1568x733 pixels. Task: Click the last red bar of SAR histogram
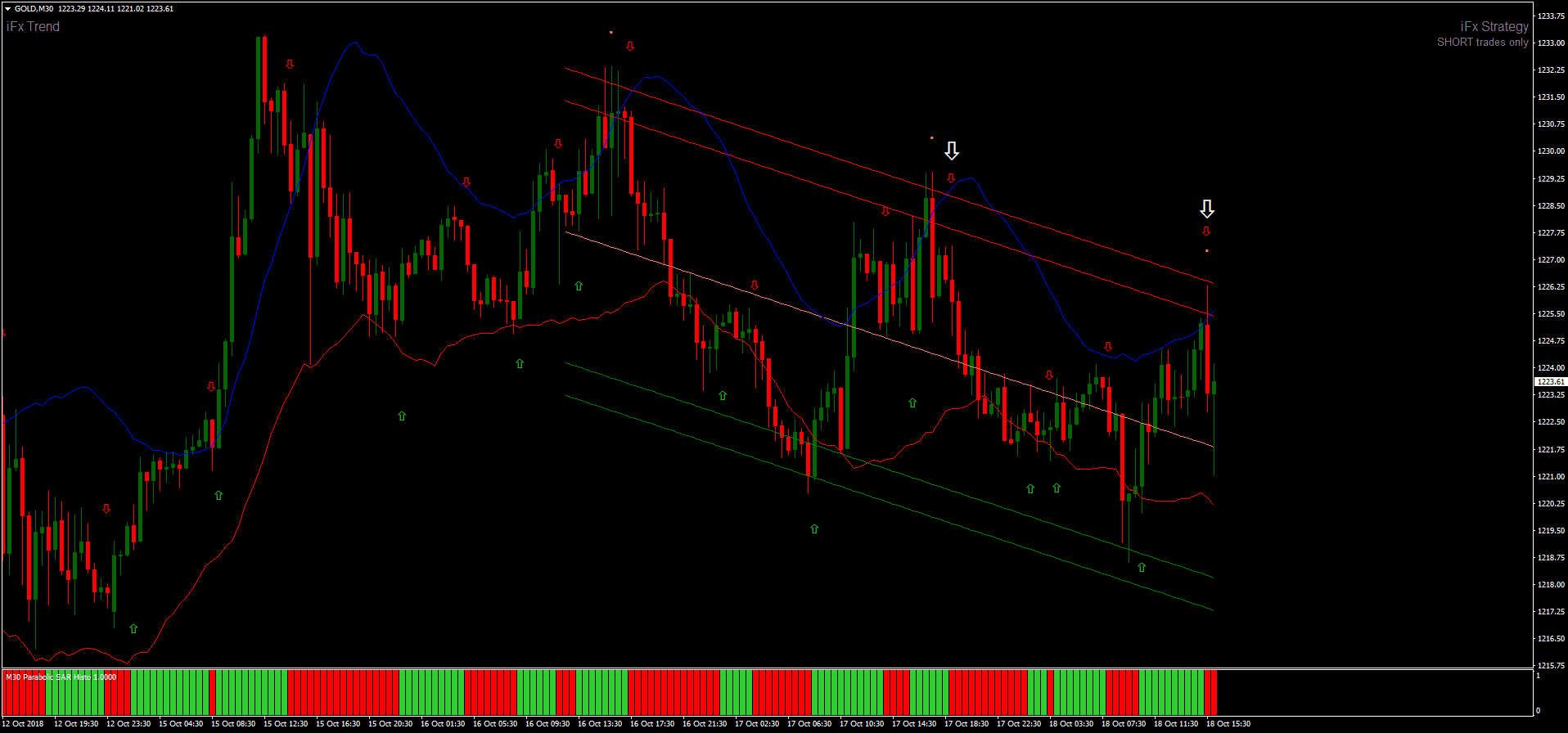click(1210, 692)
